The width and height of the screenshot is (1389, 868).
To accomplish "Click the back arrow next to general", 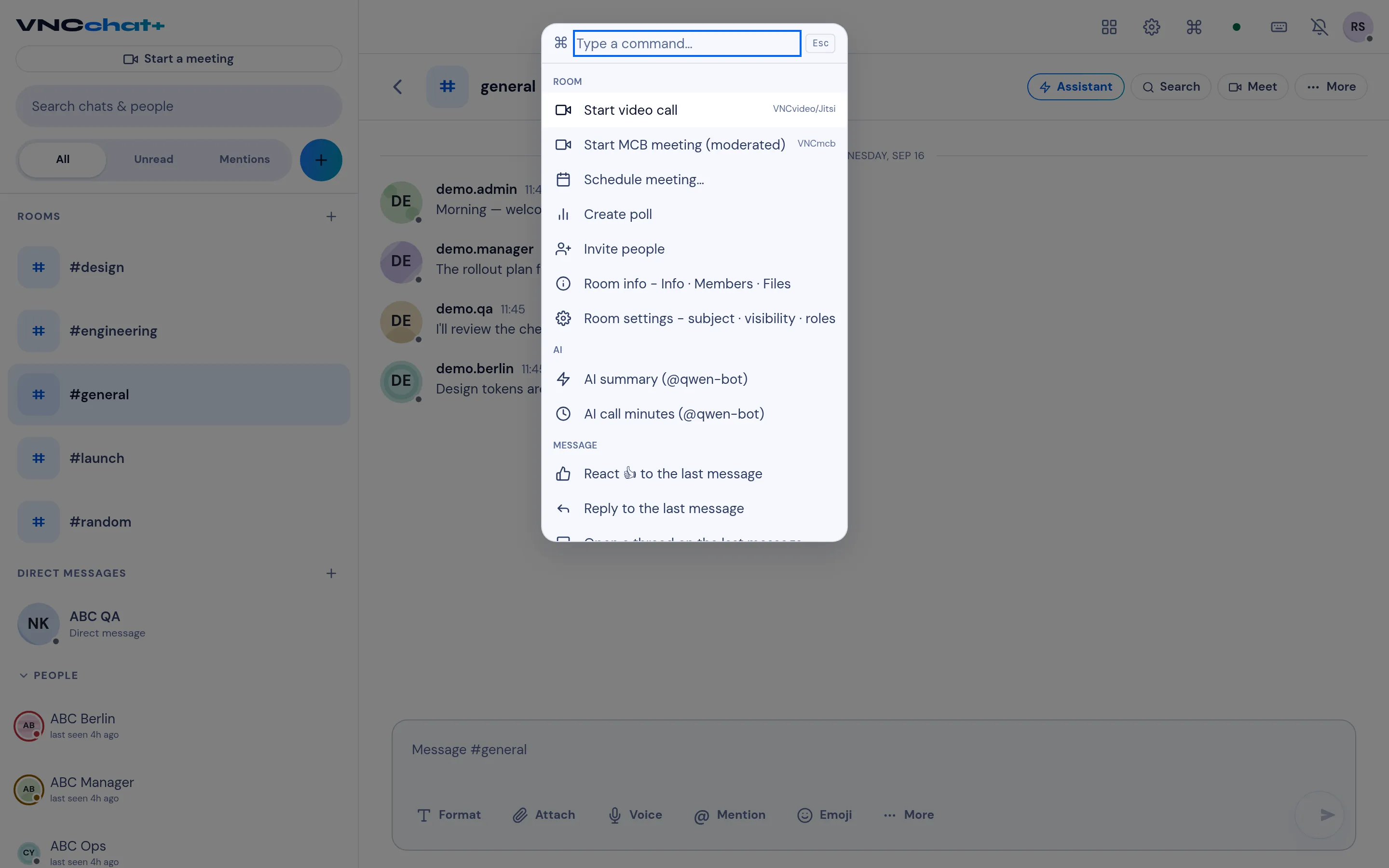I will 397,87.
